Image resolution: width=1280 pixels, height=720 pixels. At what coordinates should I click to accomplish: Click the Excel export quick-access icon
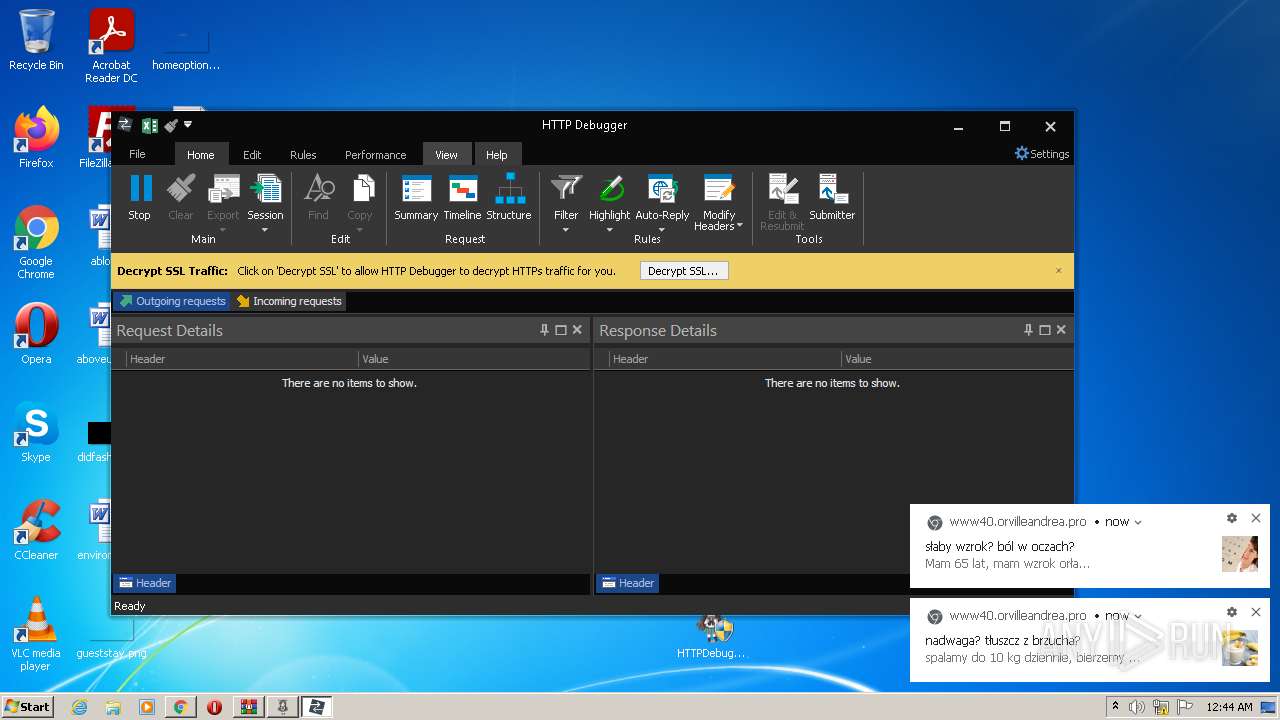[150, 125]
